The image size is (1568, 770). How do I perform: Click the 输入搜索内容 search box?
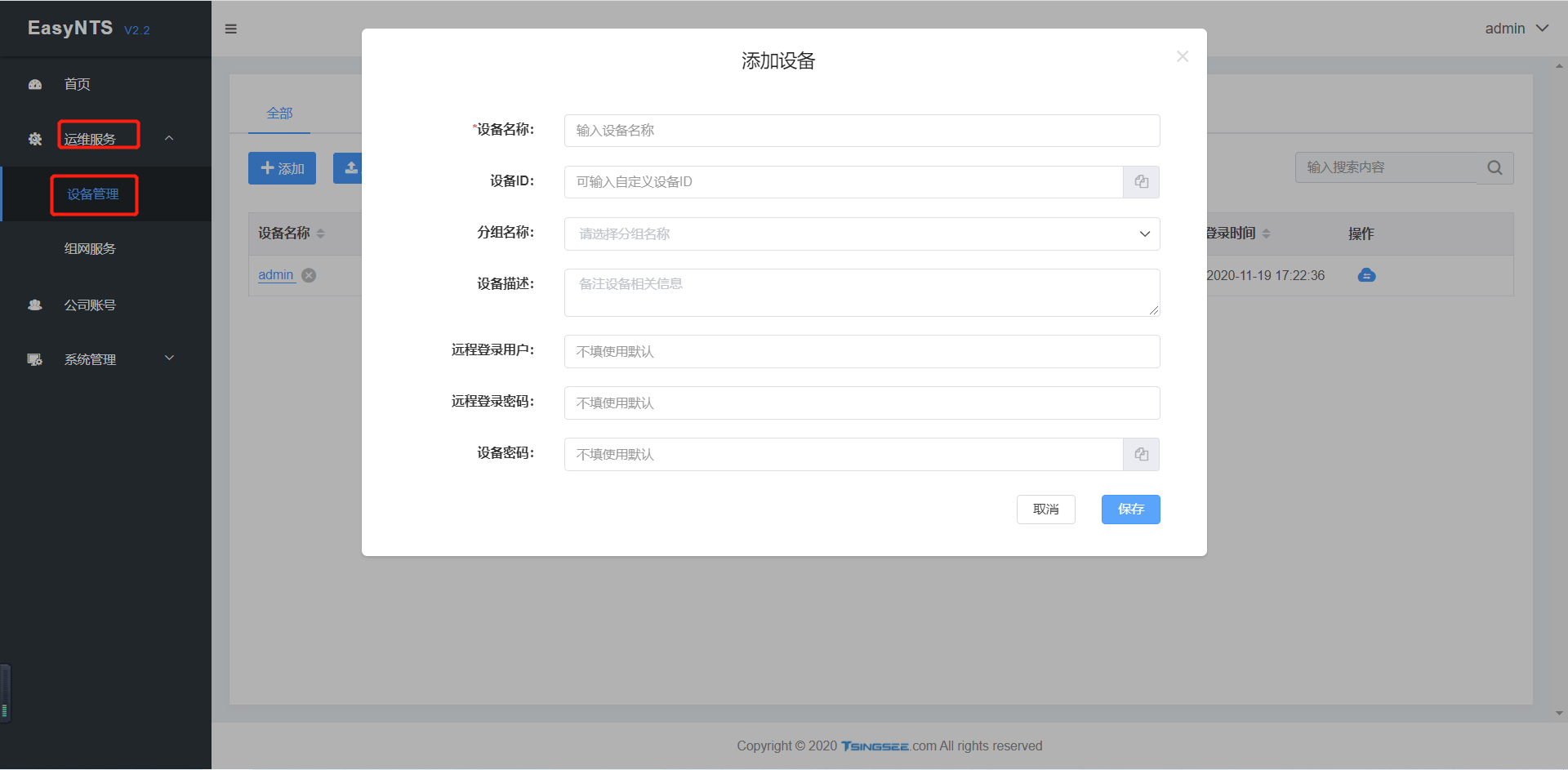tap(1387, 167)
